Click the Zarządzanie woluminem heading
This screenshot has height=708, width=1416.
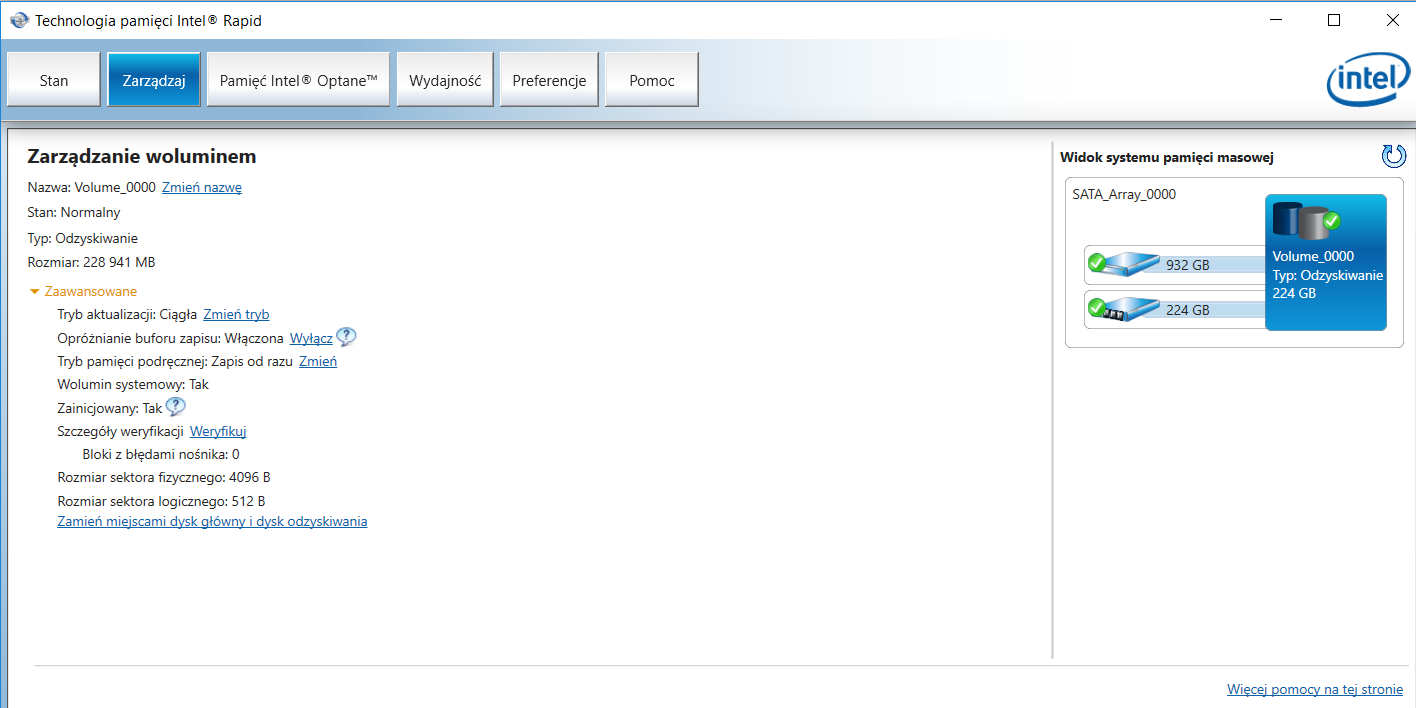(142, 156)
